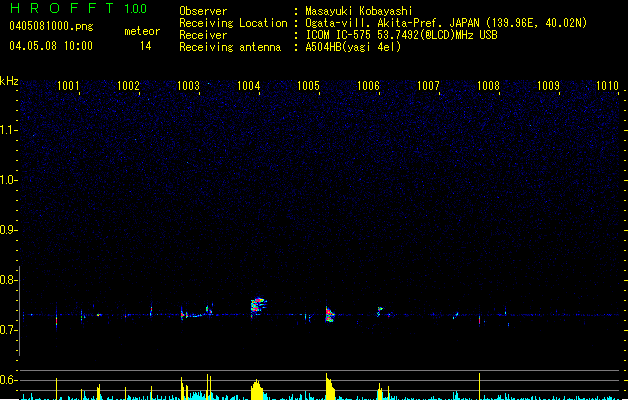629x400 pixels.
Task: Click the 1005 time axis marker
Action: (308, 85)
